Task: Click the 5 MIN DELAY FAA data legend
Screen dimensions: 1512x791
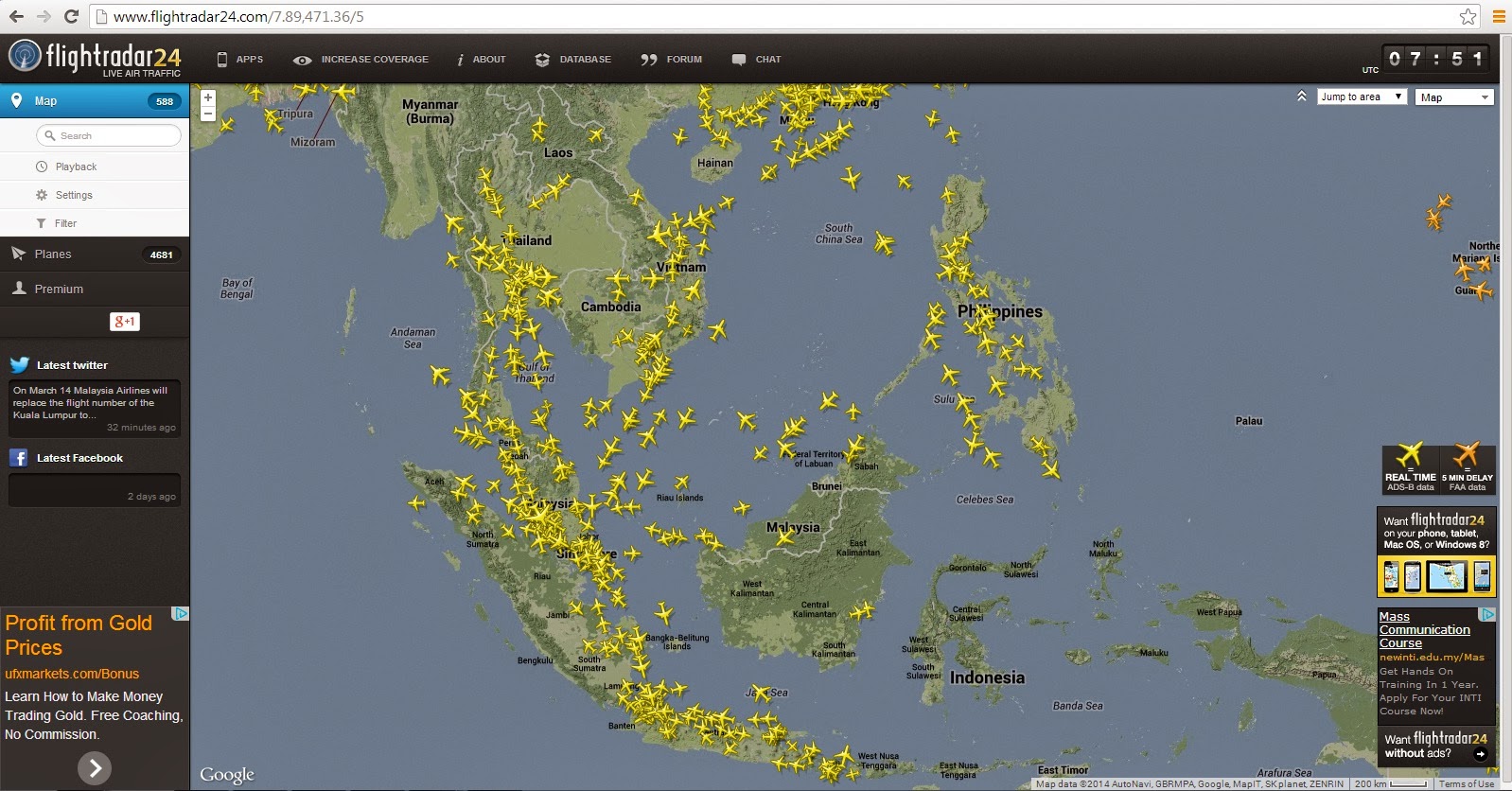Action: (1467, 469)
